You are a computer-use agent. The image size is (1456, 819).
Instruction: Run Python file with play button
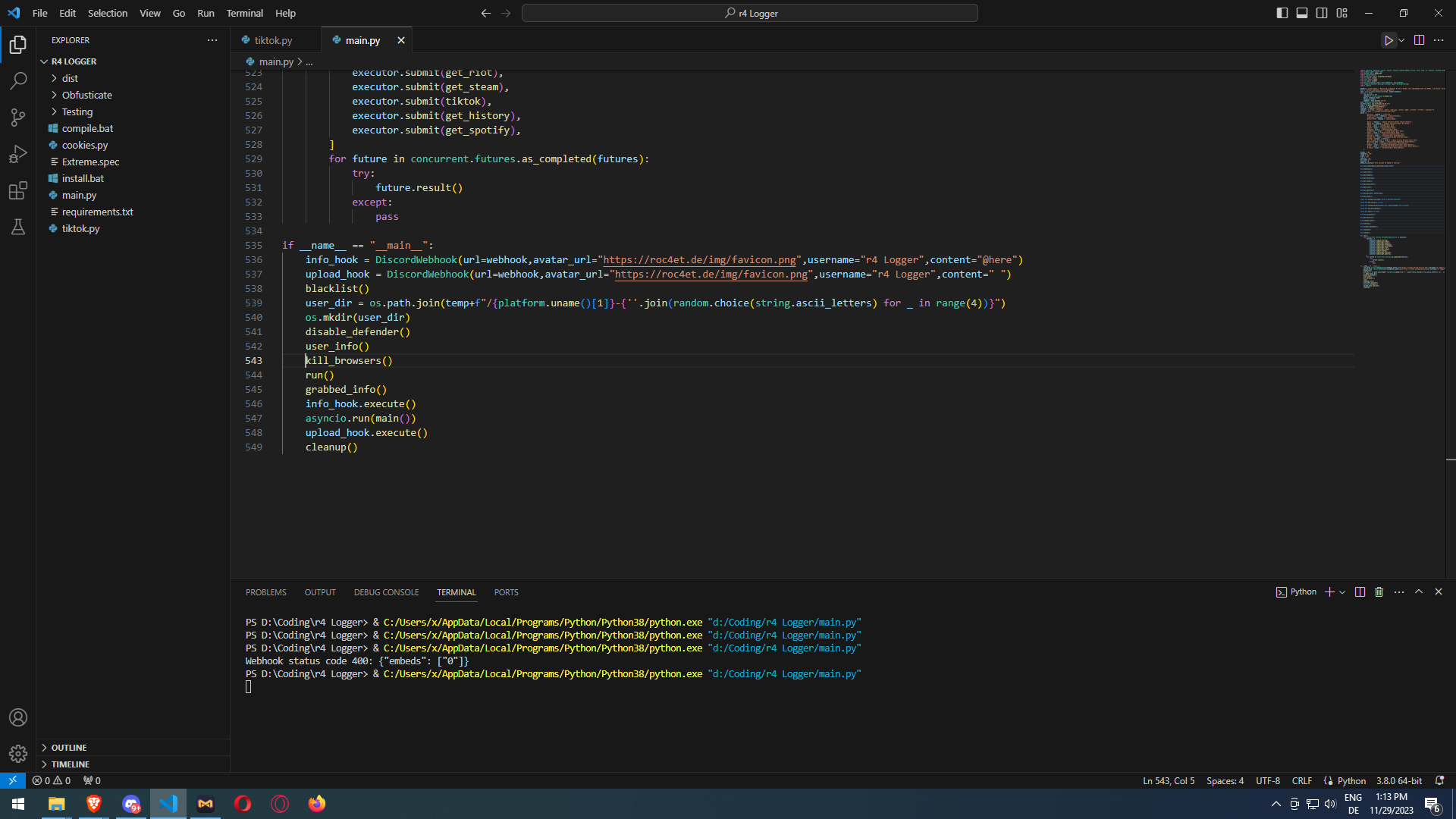(x=1388, y=40)
